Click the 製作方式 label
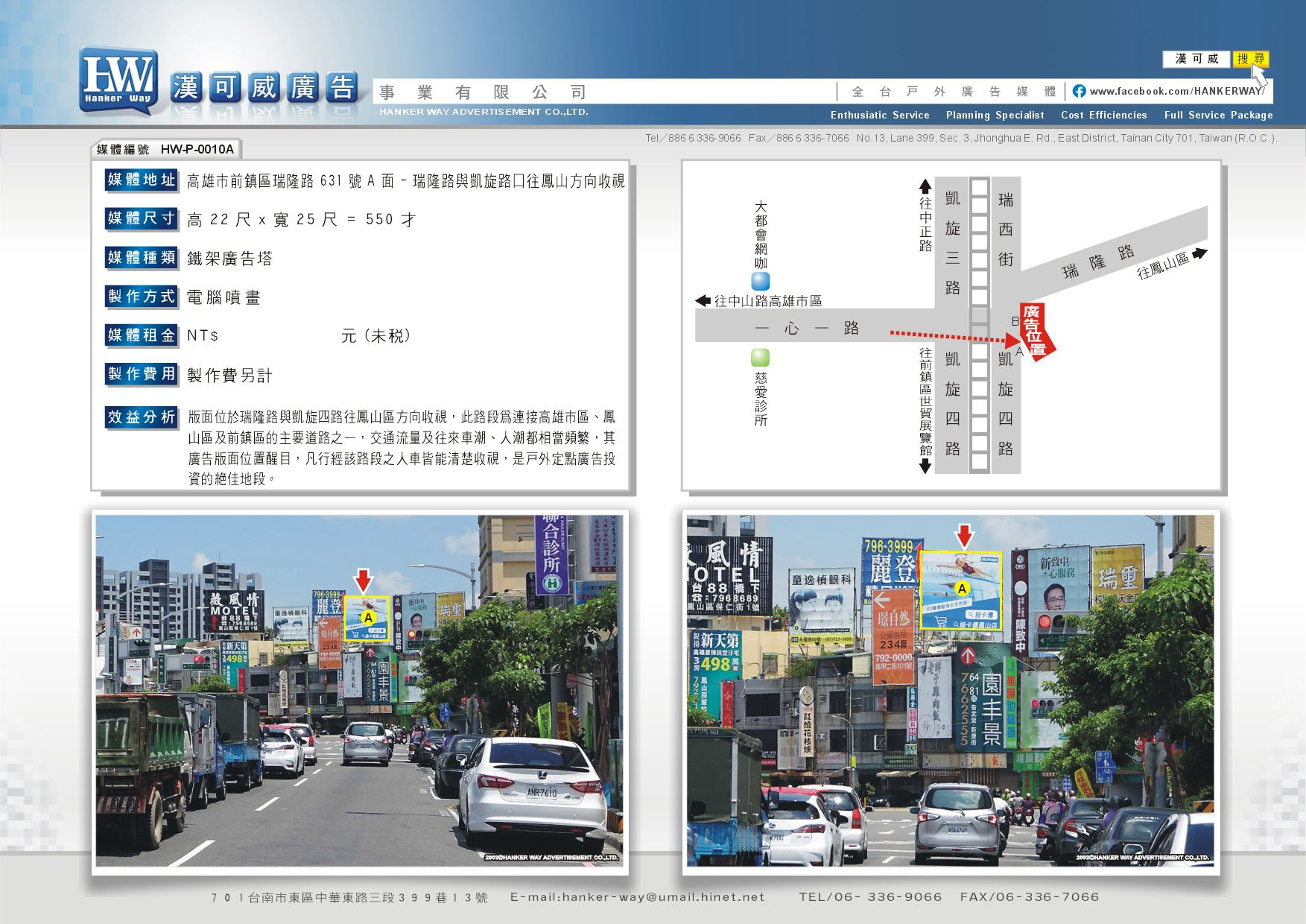The width and height of the screenshot is (1306, 924). coord(142,296)
